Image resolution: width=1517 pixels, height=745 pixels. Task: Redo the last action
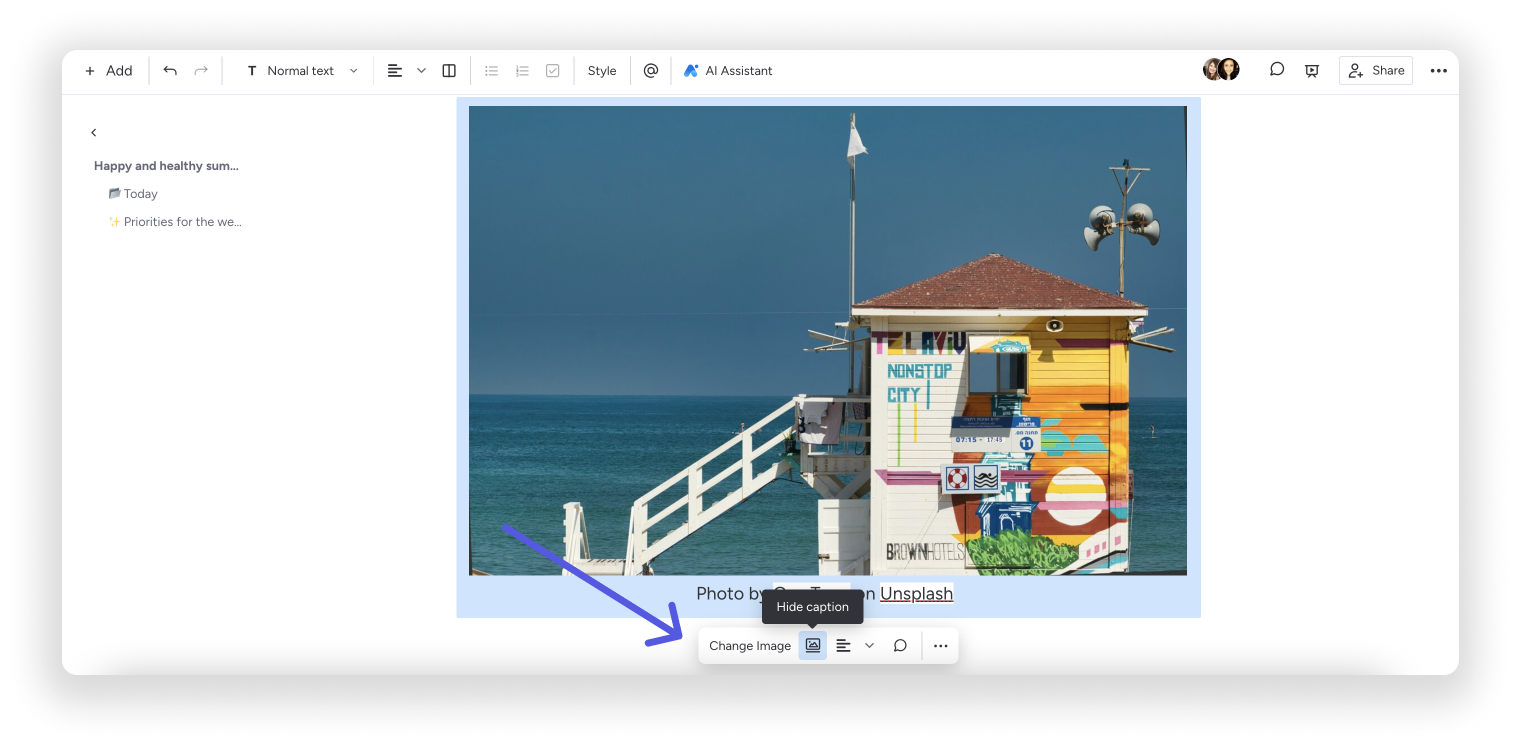pyautogui.click(x=201, y=71)
